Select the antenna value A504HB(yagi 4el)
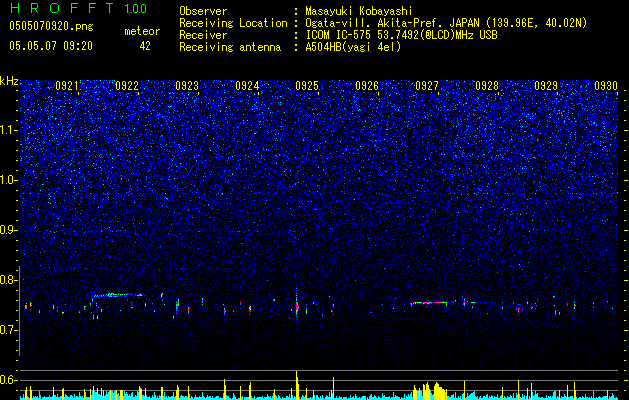Screen dimensions: 629x400 tap(353, 47)
